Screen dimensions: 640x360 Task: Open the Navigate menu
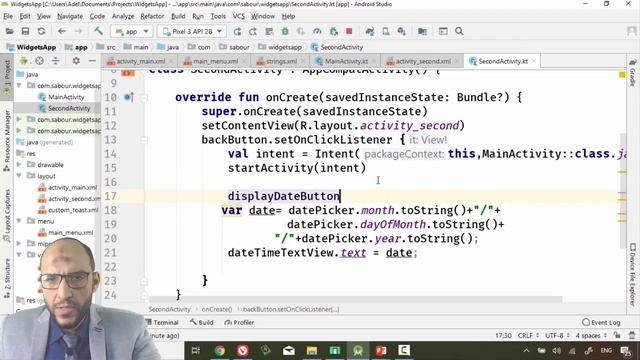pos(70,16)
